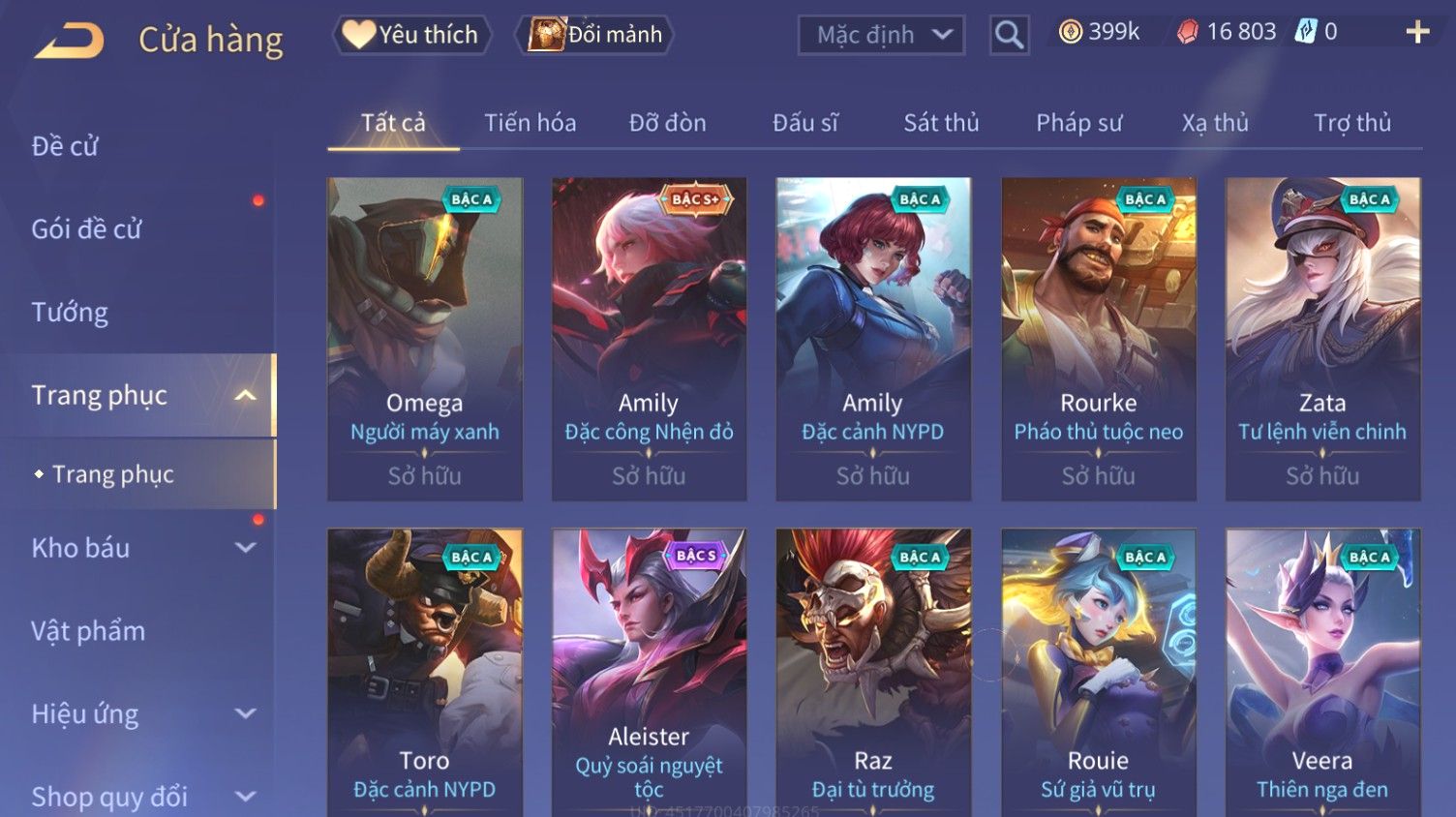Click the back arrow icon
This screenshot has width=1456, height=817.
pyautogui.click(x=70, y=41)
